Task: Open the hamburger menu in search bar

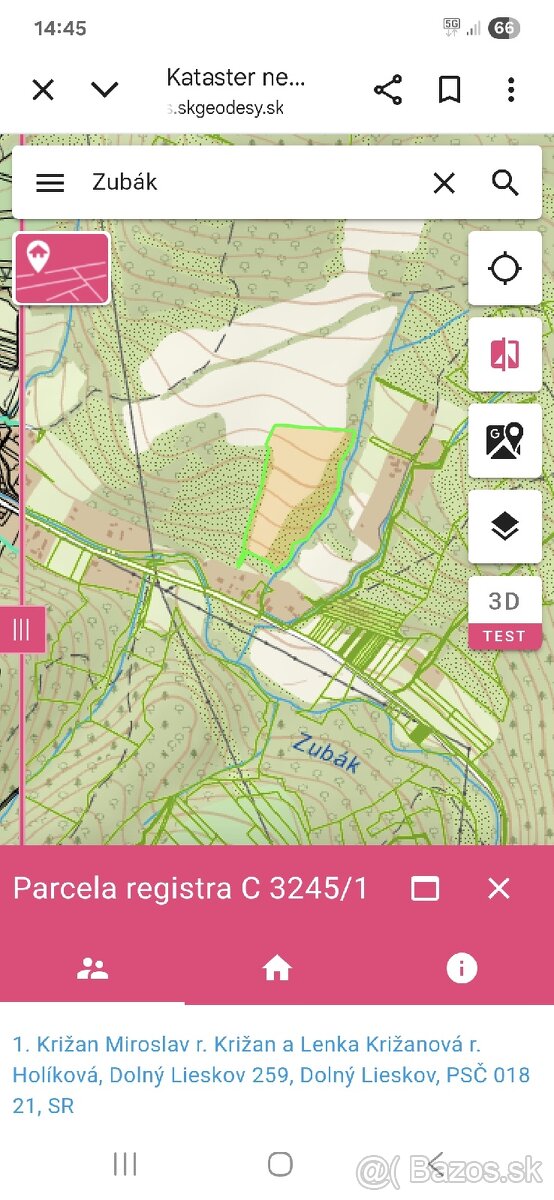Action: point(50,183)
